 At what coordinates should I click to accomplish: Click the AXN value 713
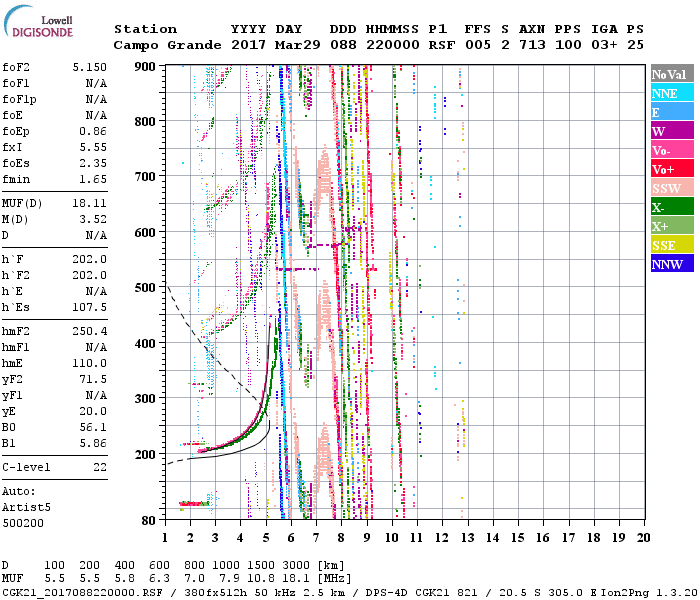(x=532, y=45)
